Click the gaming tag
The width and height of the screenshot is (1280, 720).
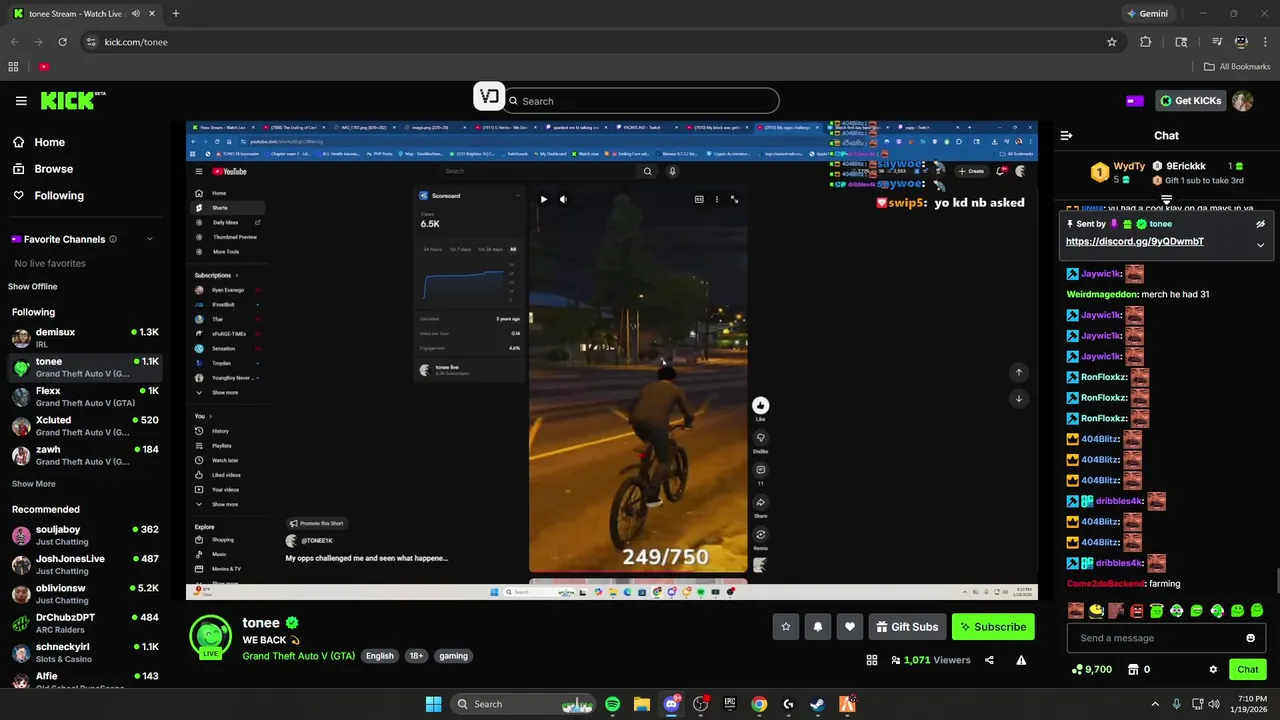(x=453, y=656)
